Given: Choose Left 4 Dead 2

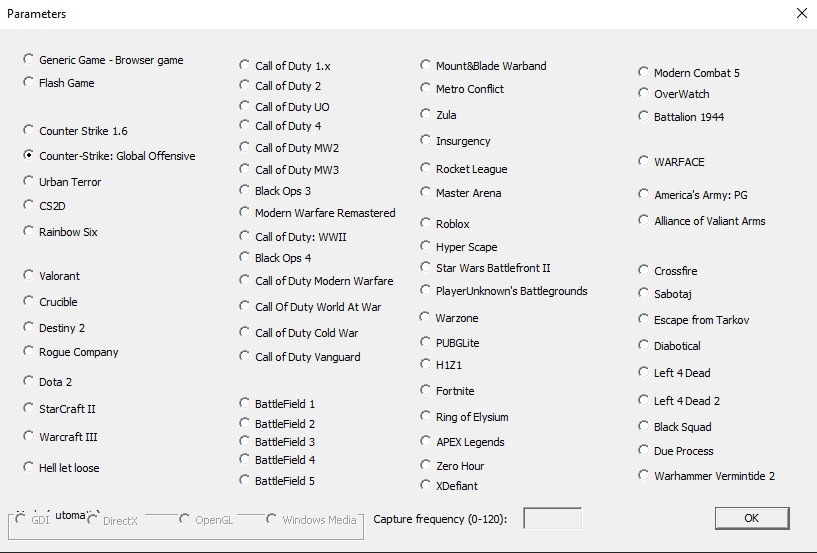Looking at the screenshot, I should [x=644, y=400].
